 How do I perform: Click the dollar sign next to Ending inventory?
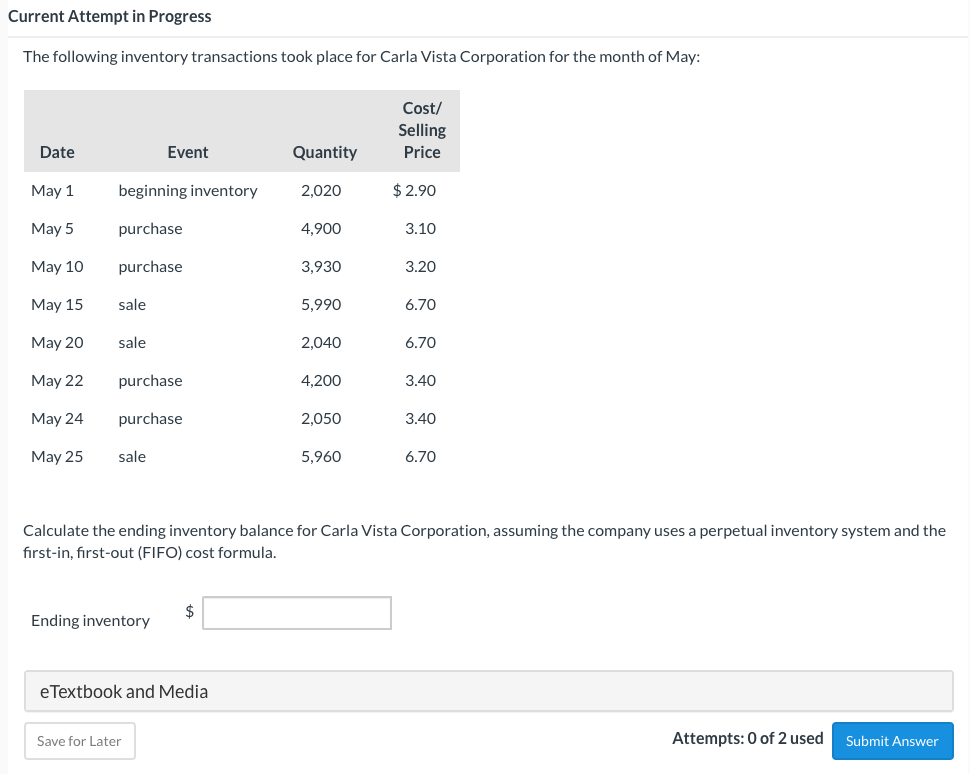pyautogui.click(x=189, y=610)
